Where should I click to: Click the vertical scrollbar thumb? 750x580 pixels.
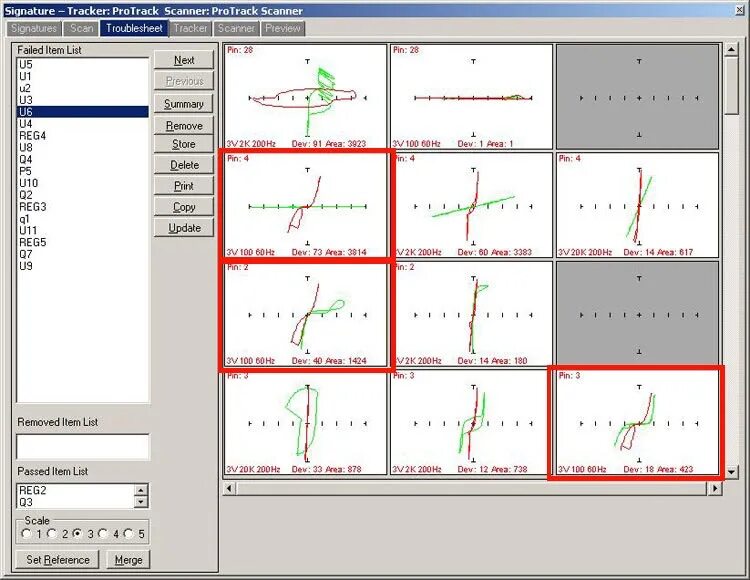pyautogui.click(x=731, y=85)
